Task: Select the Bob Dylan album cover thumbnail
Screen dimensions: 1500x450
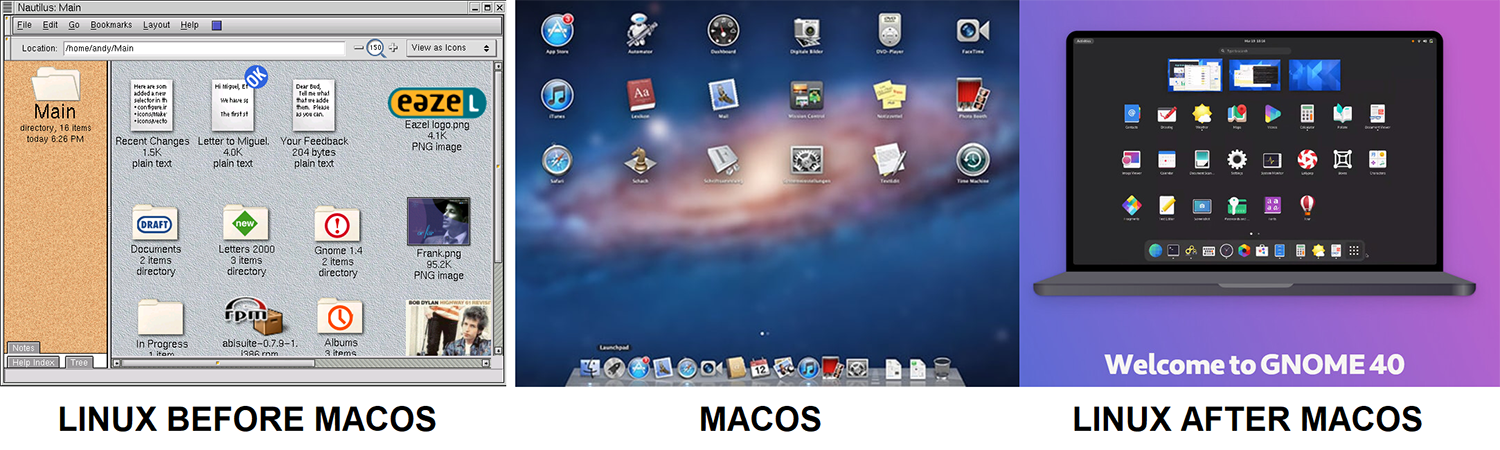Action: click(448, 327)
